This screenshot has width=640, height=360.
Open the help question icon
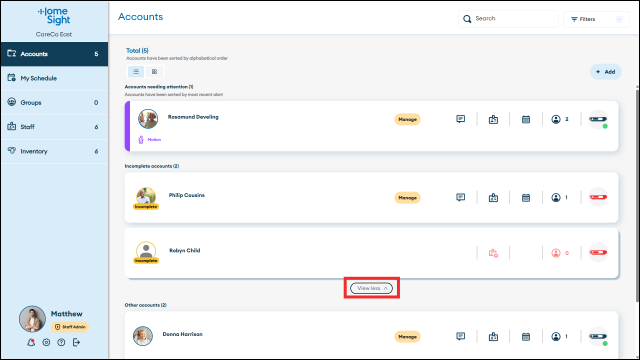(61, 342)
